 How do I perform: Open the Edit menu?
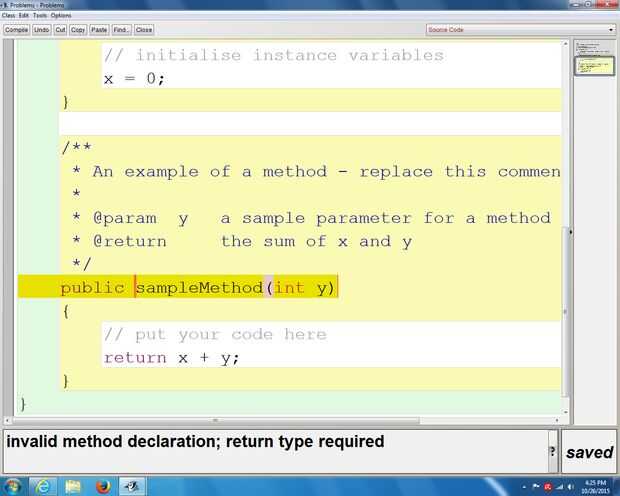click(24, 15)
